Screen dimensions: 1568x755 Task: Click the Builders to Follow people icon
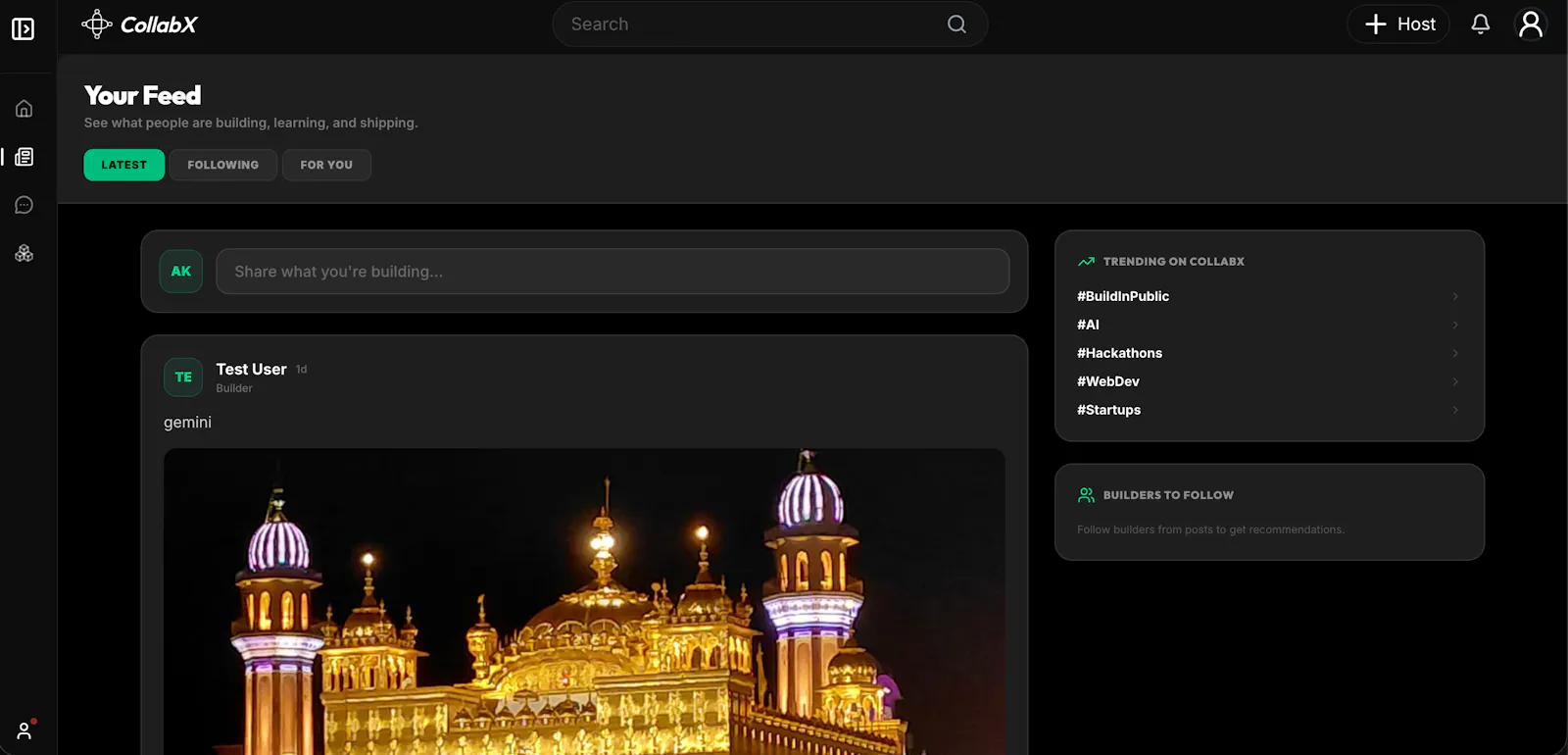pyautogui.click(x=1086, y=495)
